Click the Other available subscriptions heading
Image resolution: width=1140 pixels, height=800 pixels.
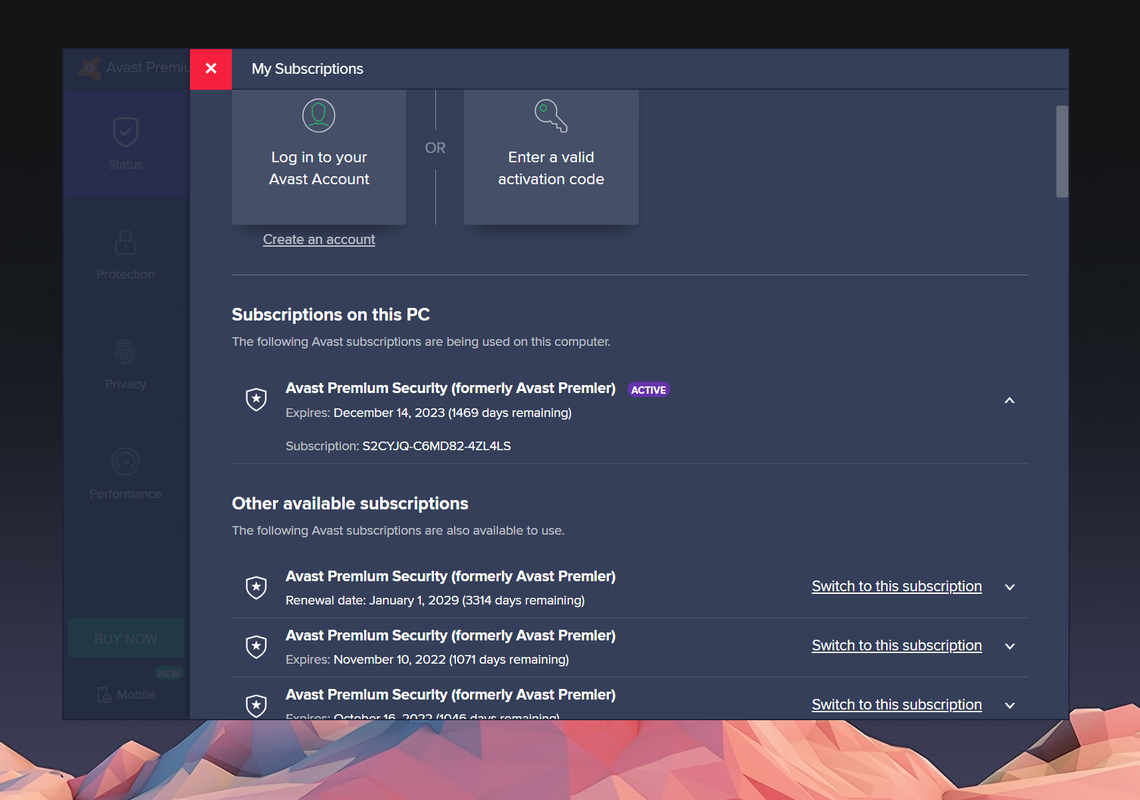click(x=350, y=504)
